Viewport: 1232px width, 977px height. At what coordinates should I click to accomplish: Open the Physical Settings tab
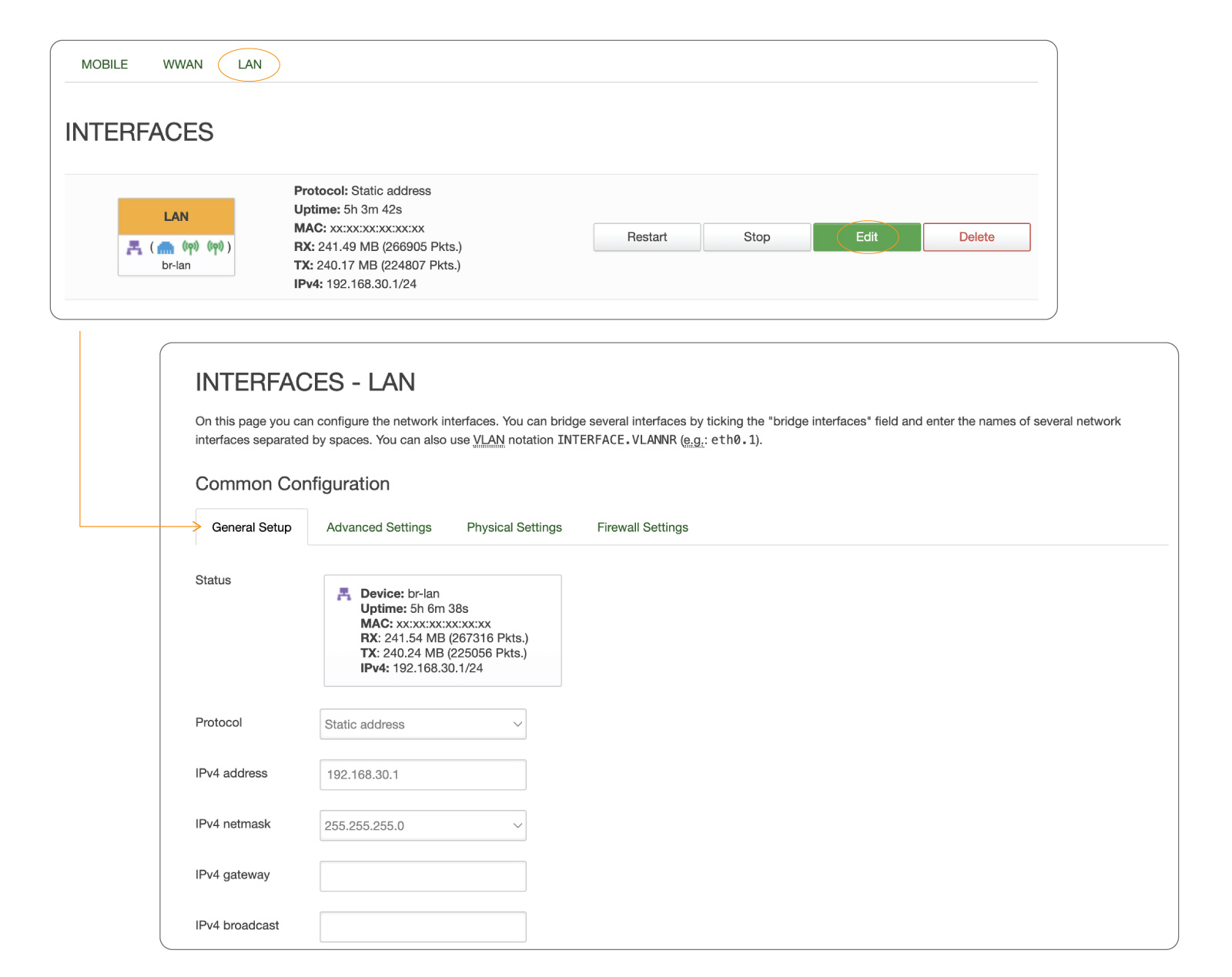[514, 527]
